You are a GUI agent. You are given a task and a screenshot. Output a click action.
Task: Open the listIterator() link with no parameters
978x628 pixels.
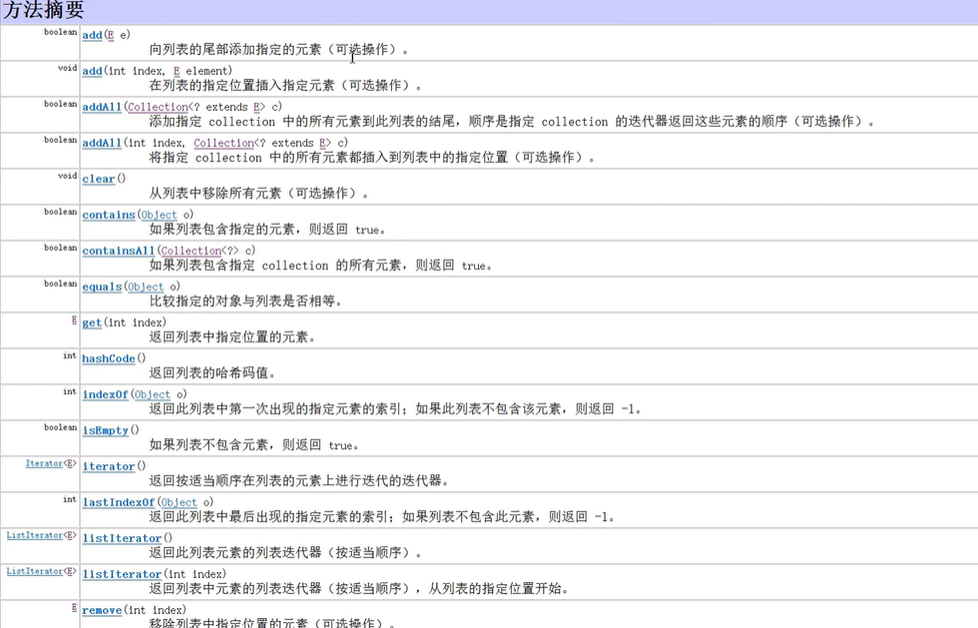[122, 538]
